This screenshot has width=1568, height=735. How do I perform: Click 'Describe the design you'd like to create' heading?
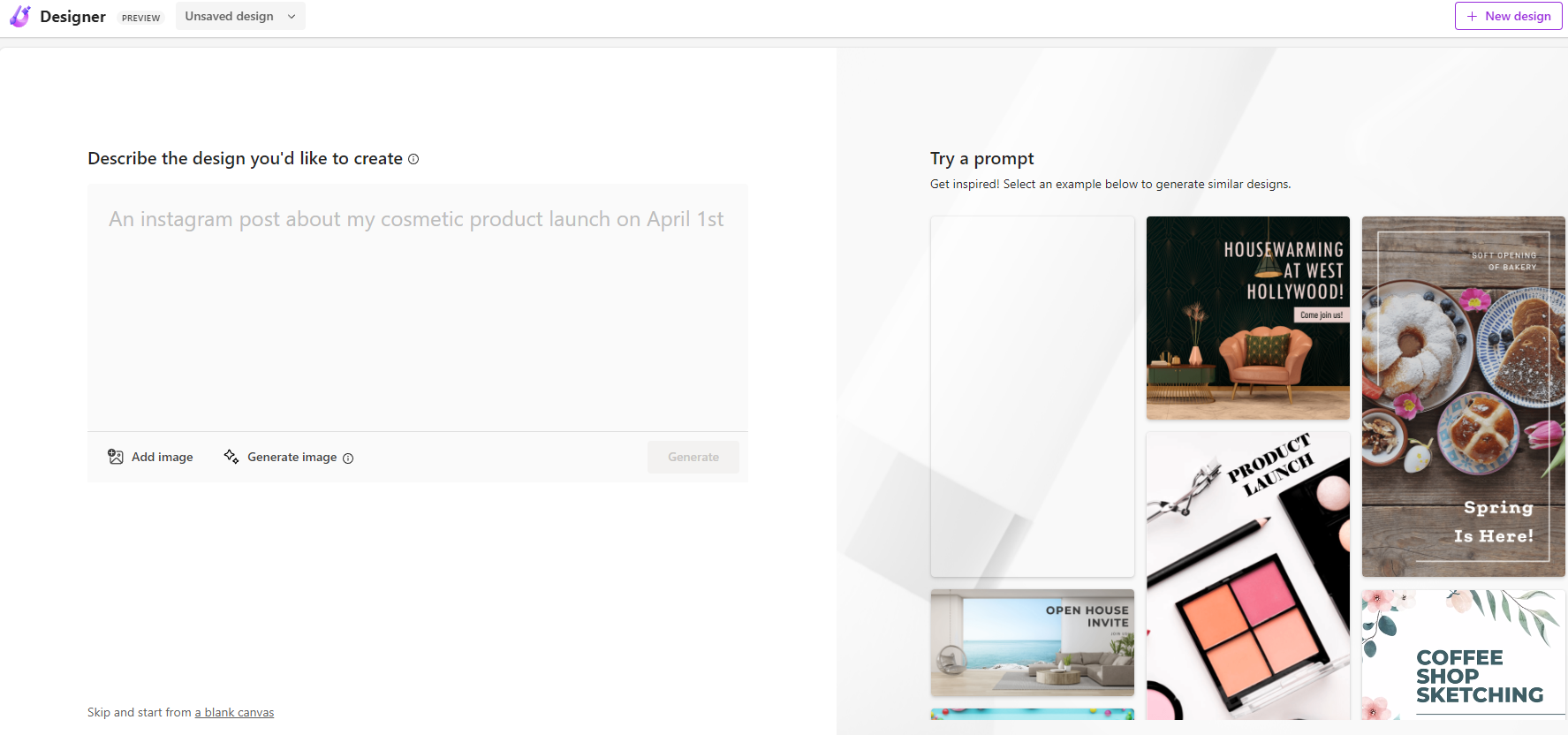(246, 158)
